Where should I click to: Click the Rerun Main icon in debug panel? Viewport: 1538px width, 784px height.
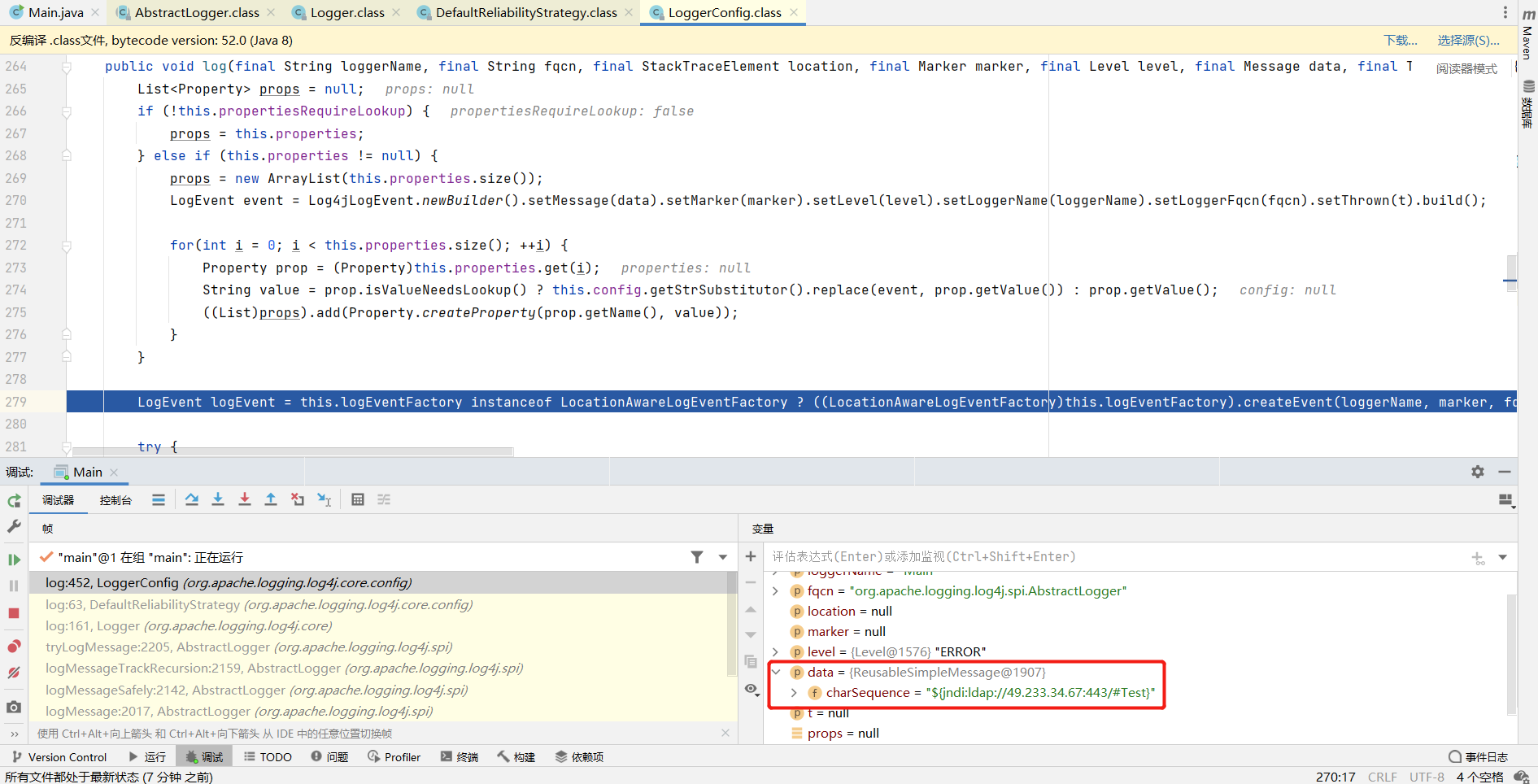[13, 501]
